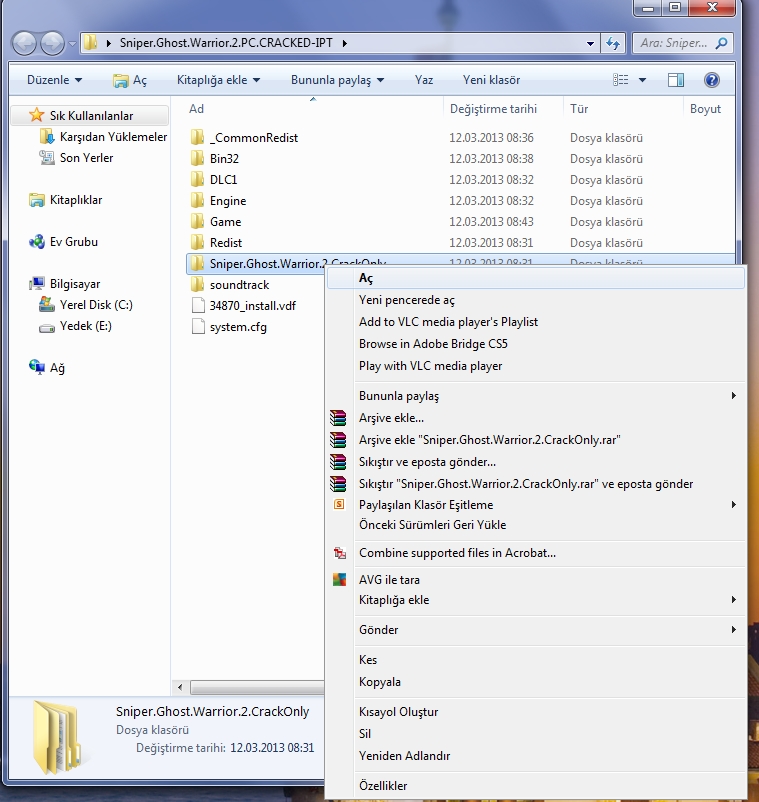Choose Kopyala from context menu
This screenshot has width=759, height=802.
(535, 682)
